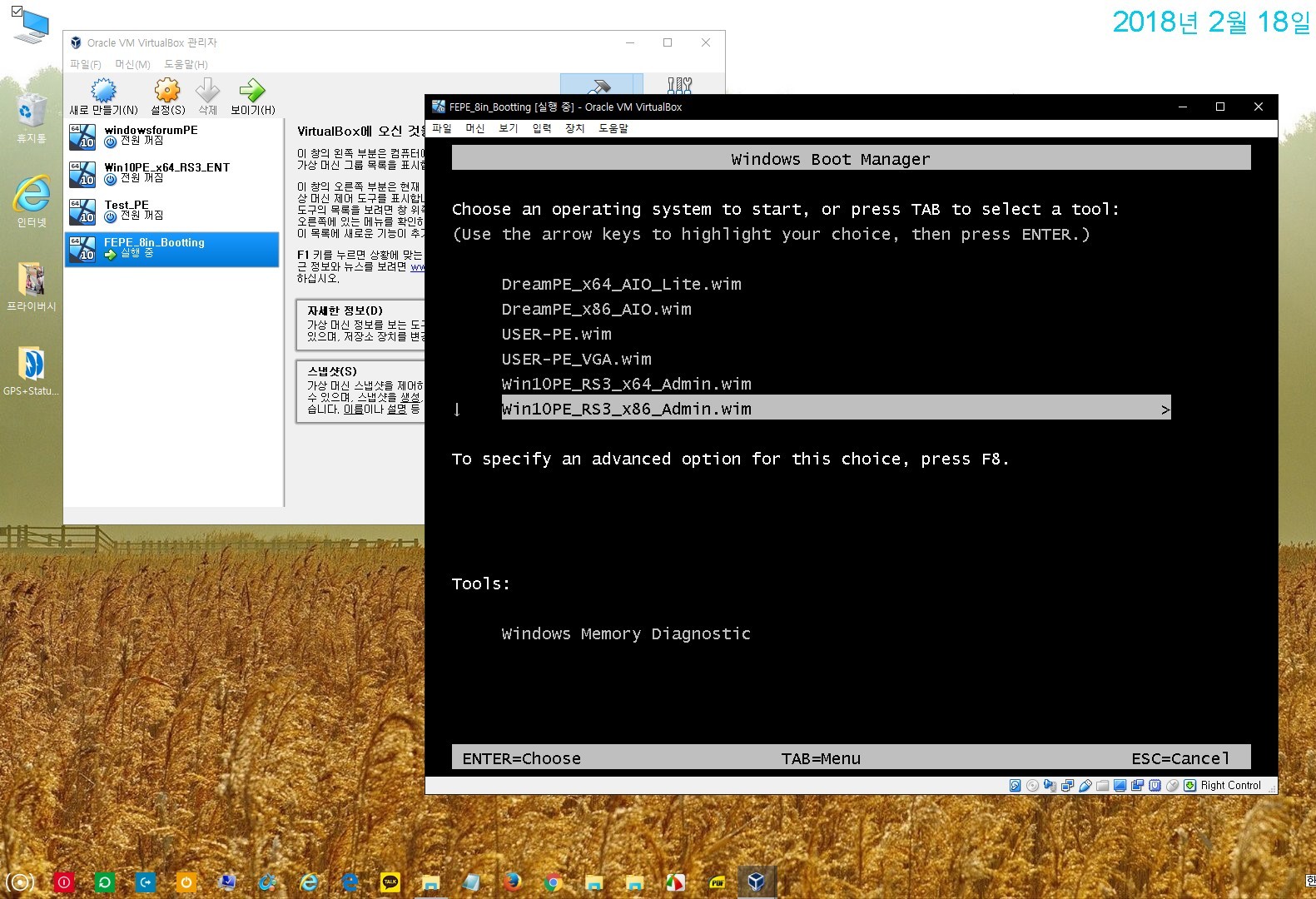Open the 머신(M) menu in VirtualBox Manager

coord(132,64)
